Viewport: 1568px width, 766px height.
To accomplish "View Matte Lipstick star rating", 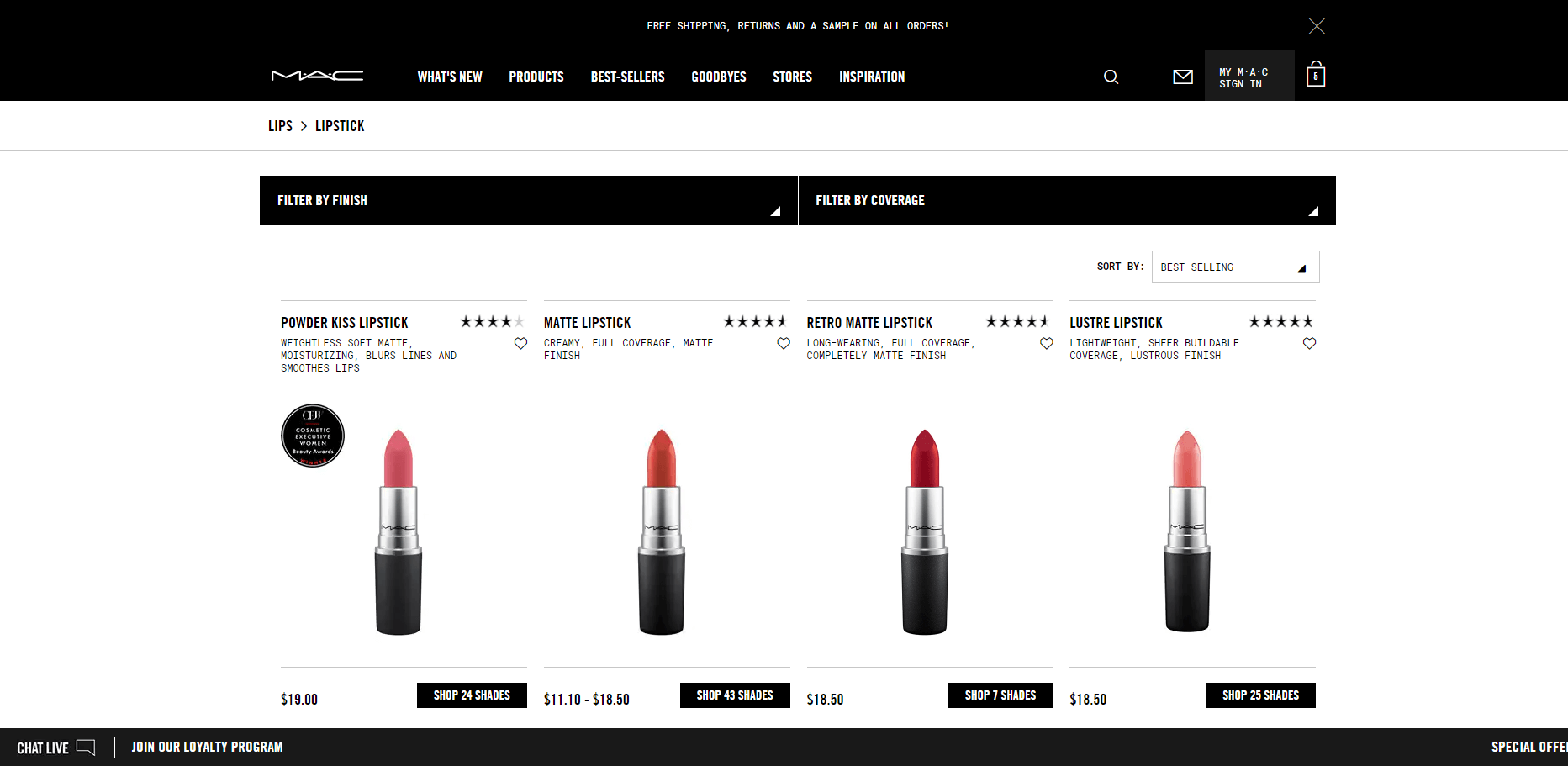I will pos(755,321).
